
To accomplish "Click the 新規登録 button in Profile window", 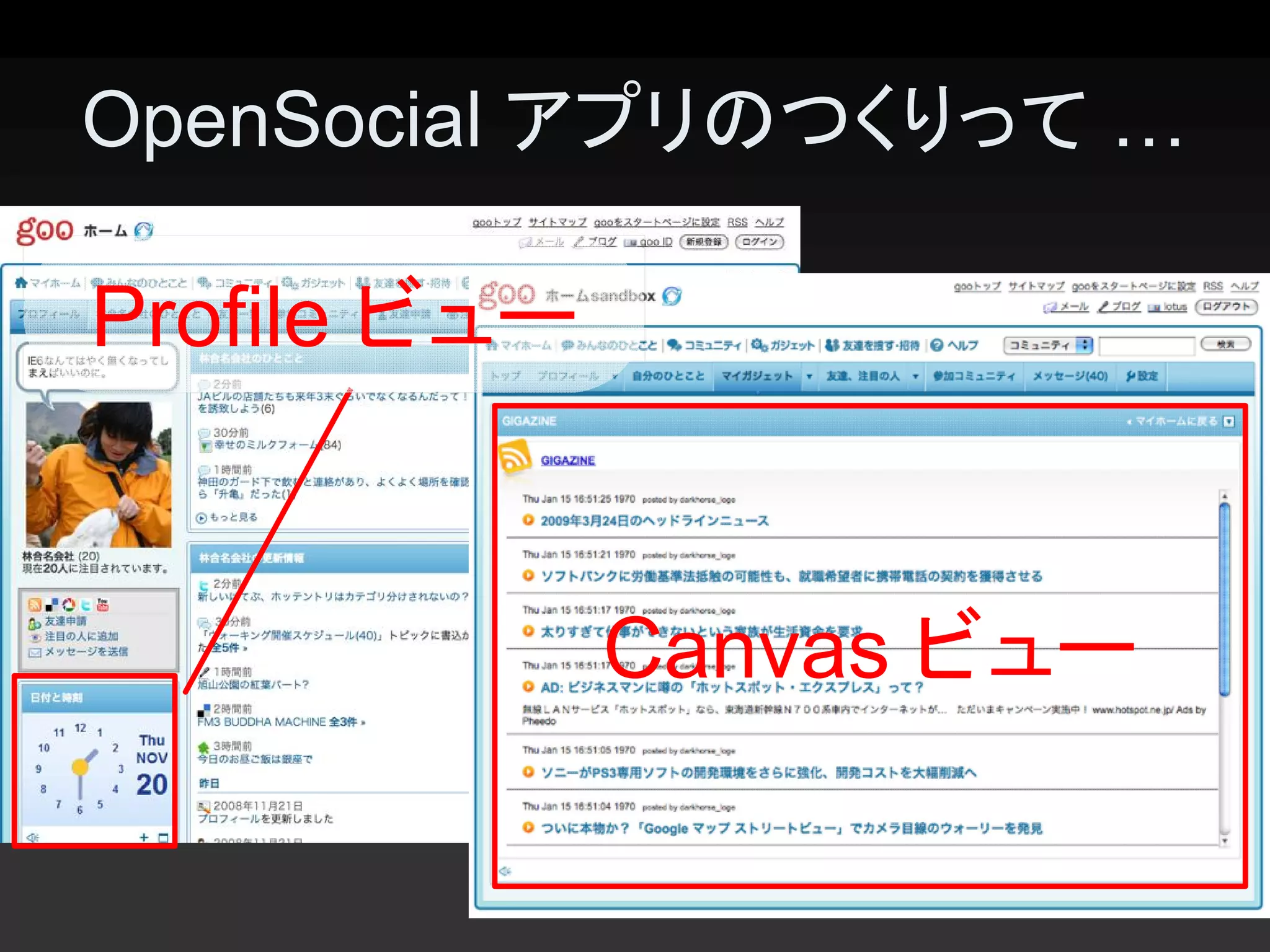I will 704,242.
